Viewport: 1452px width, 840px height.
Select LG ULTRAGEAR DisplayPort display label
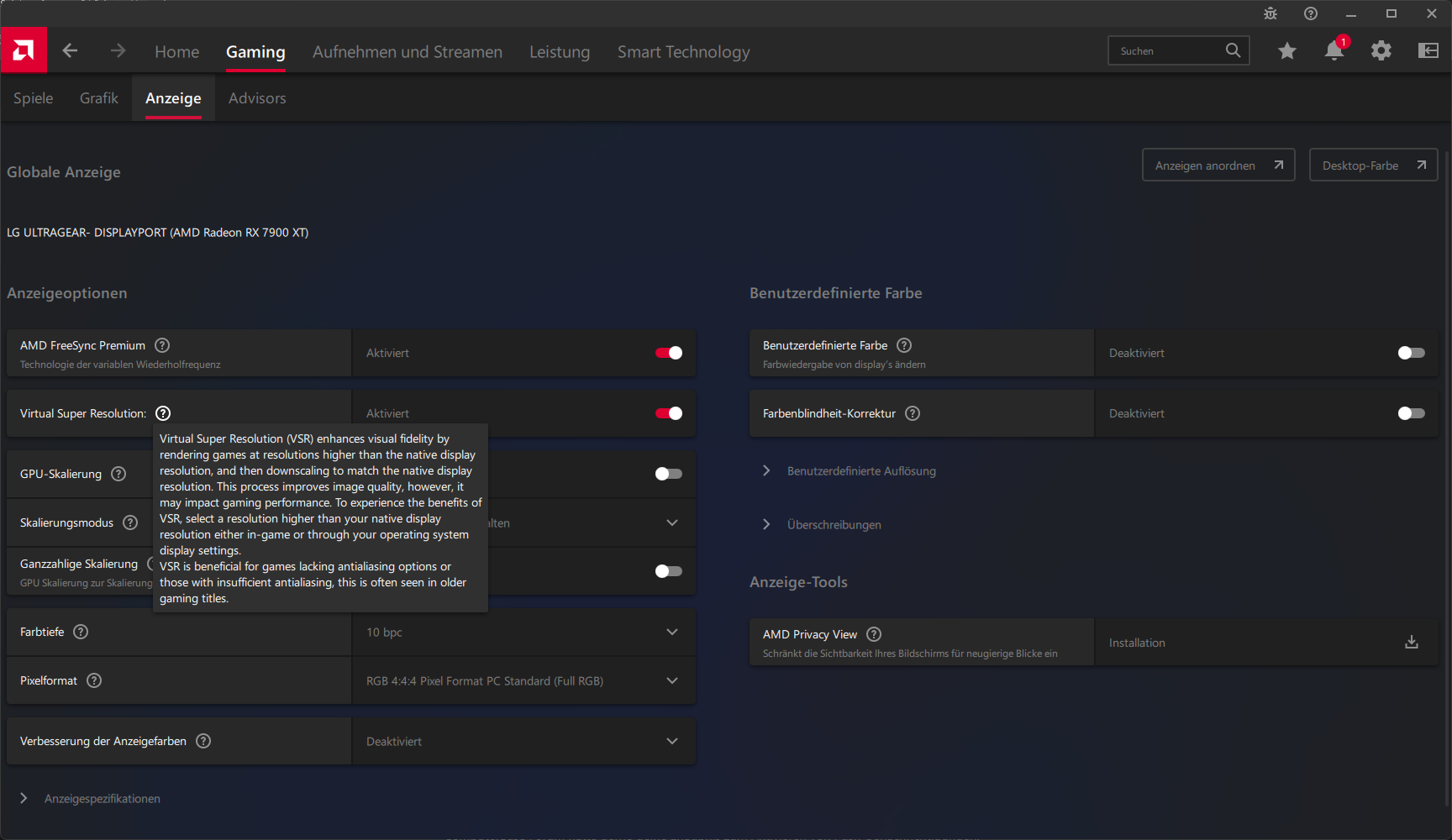[x=158, y=233]
